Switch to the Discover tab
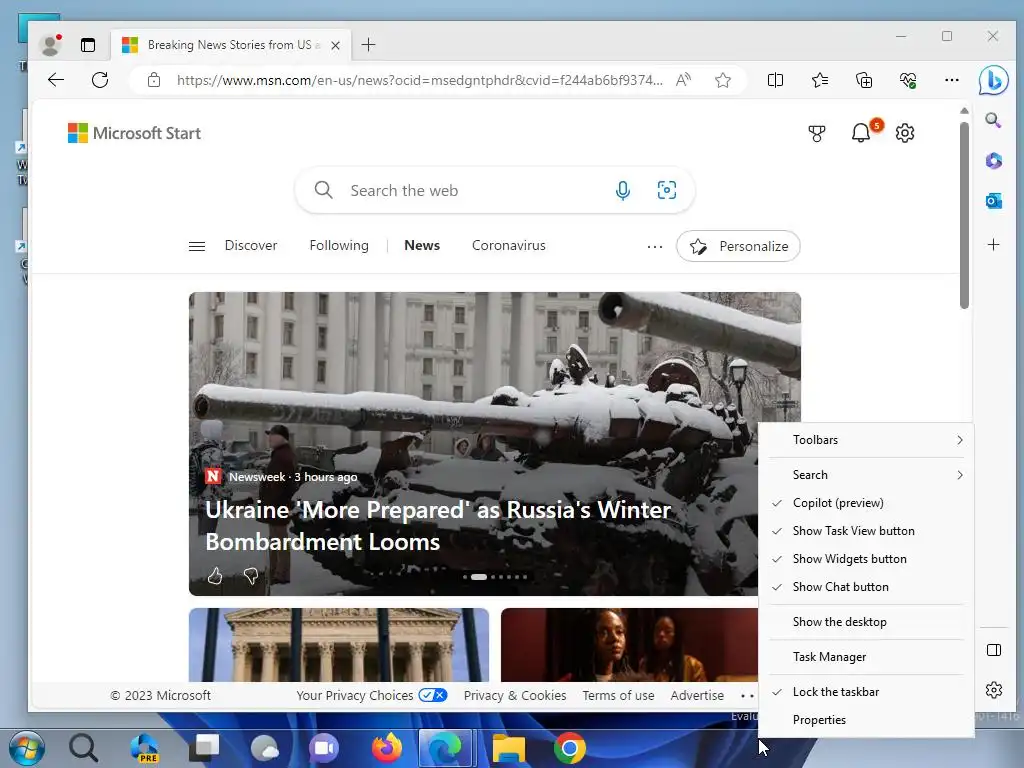Viewport: 1024px width, 768px height. click(251, 246)
